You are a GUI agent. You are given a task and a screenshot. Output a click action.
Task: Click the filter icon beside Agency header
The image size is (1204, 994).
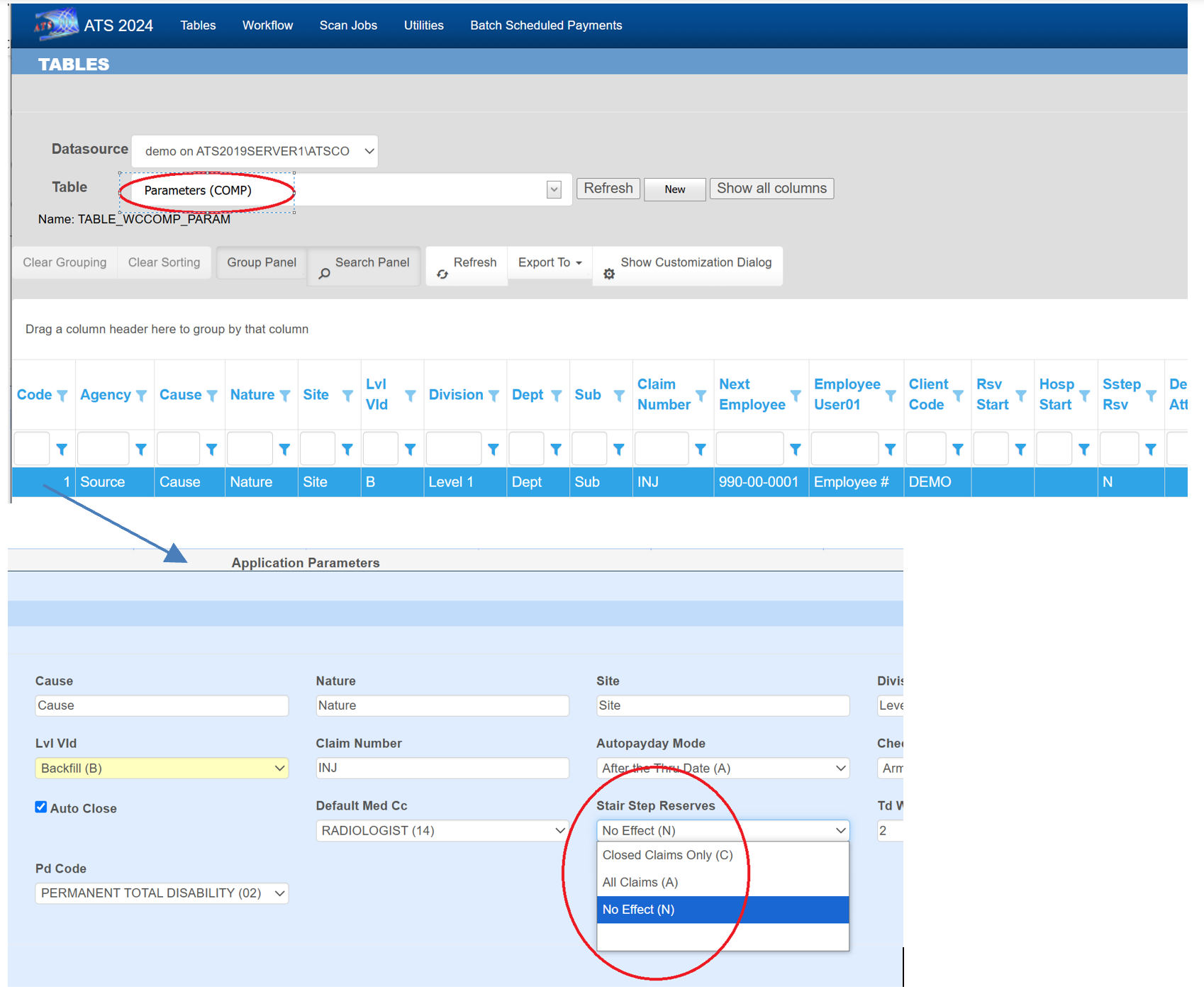141,396
